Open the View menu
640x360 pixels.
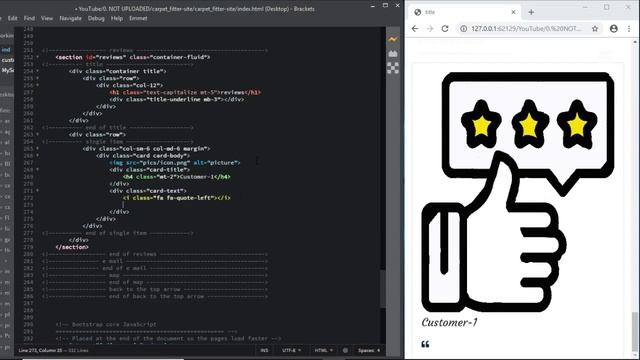tap(47, 18)
